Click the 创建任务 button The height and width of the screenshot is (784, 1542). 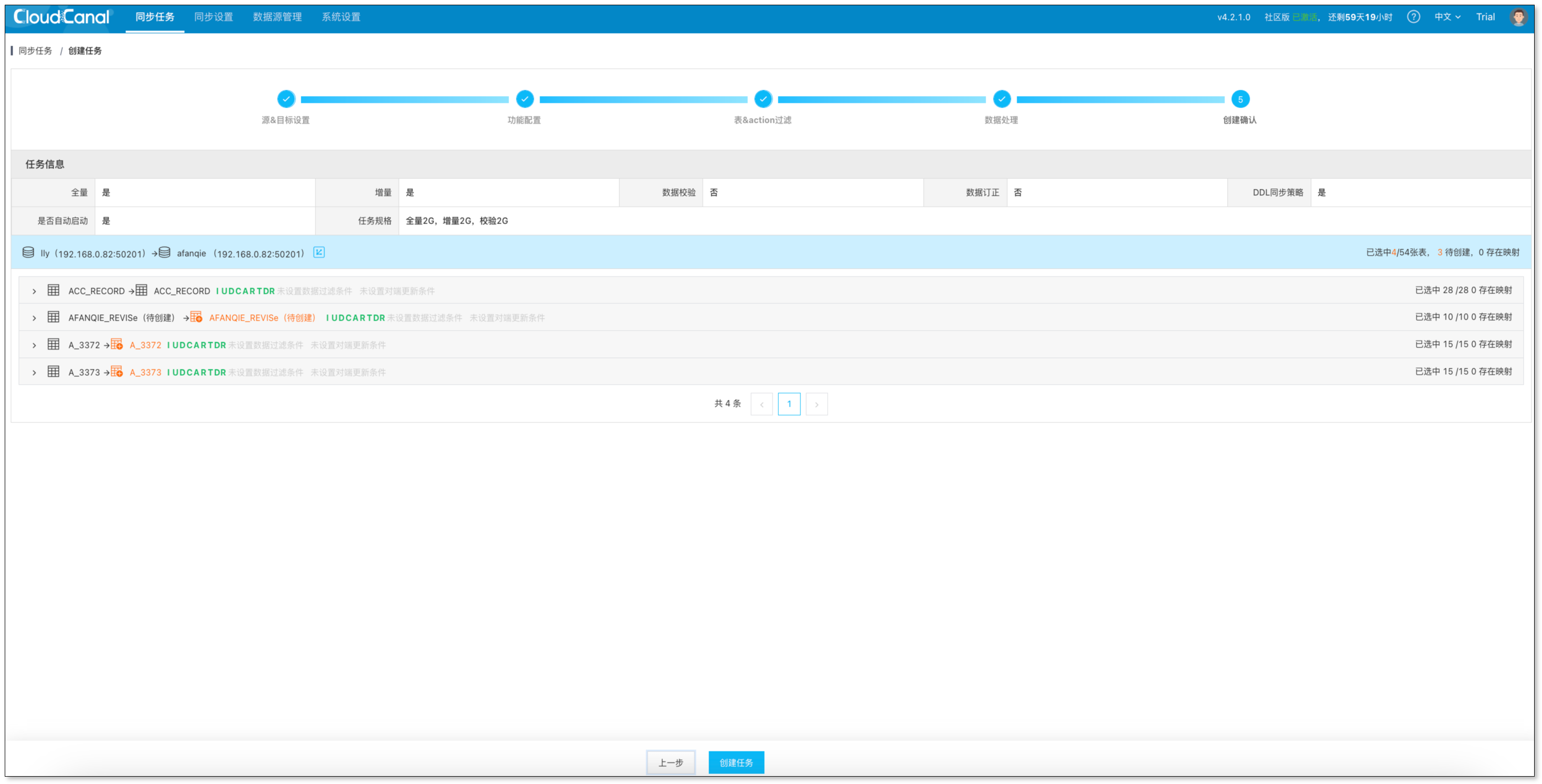click(736, 762)
